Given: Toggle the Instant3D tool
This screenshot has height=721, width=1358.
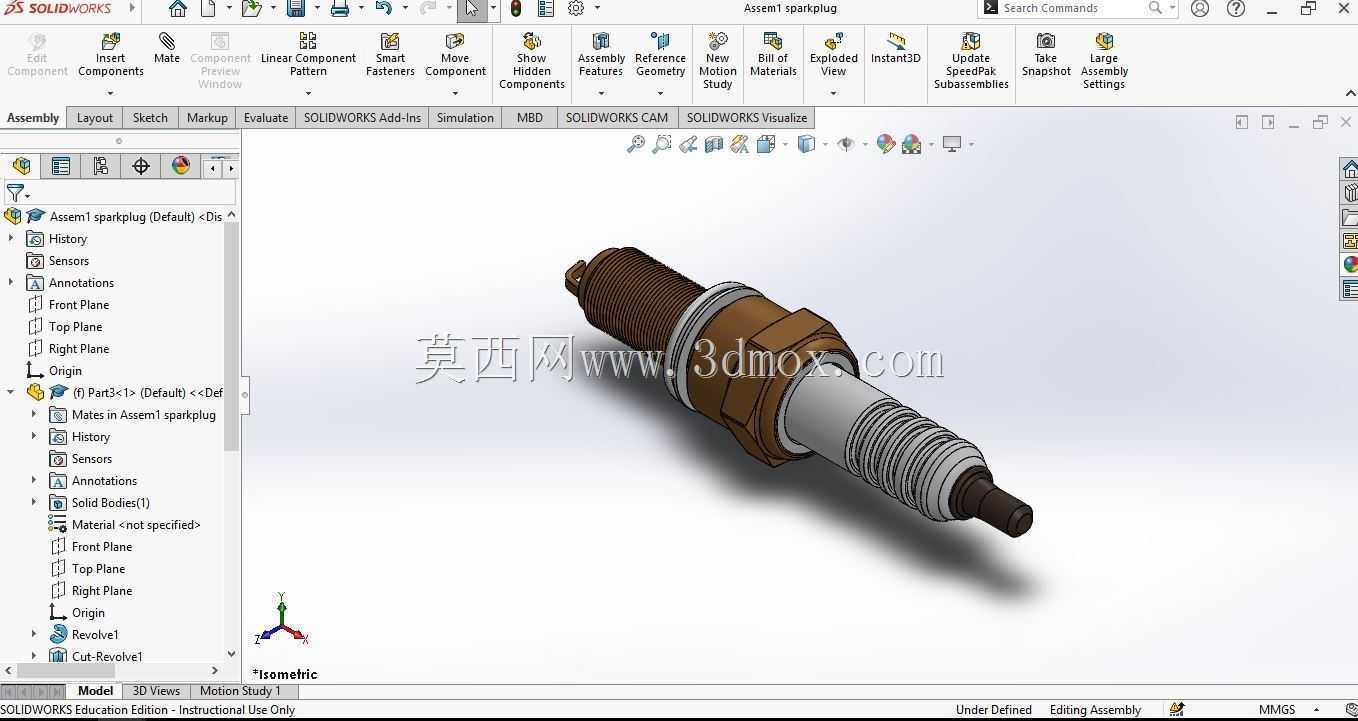Looking at the screenshot, I should point(895,49).
